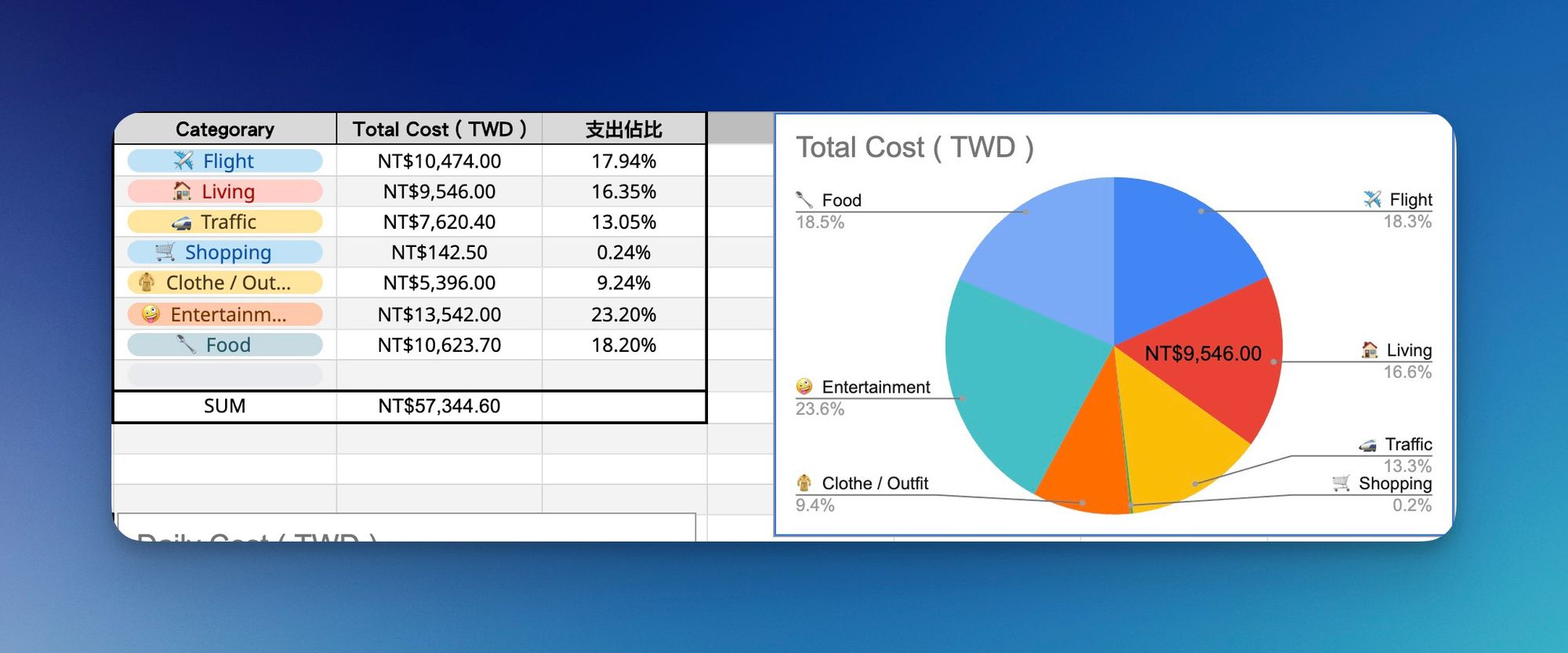Click the emoji face icon in Entertainm... chip

[151, 314]
